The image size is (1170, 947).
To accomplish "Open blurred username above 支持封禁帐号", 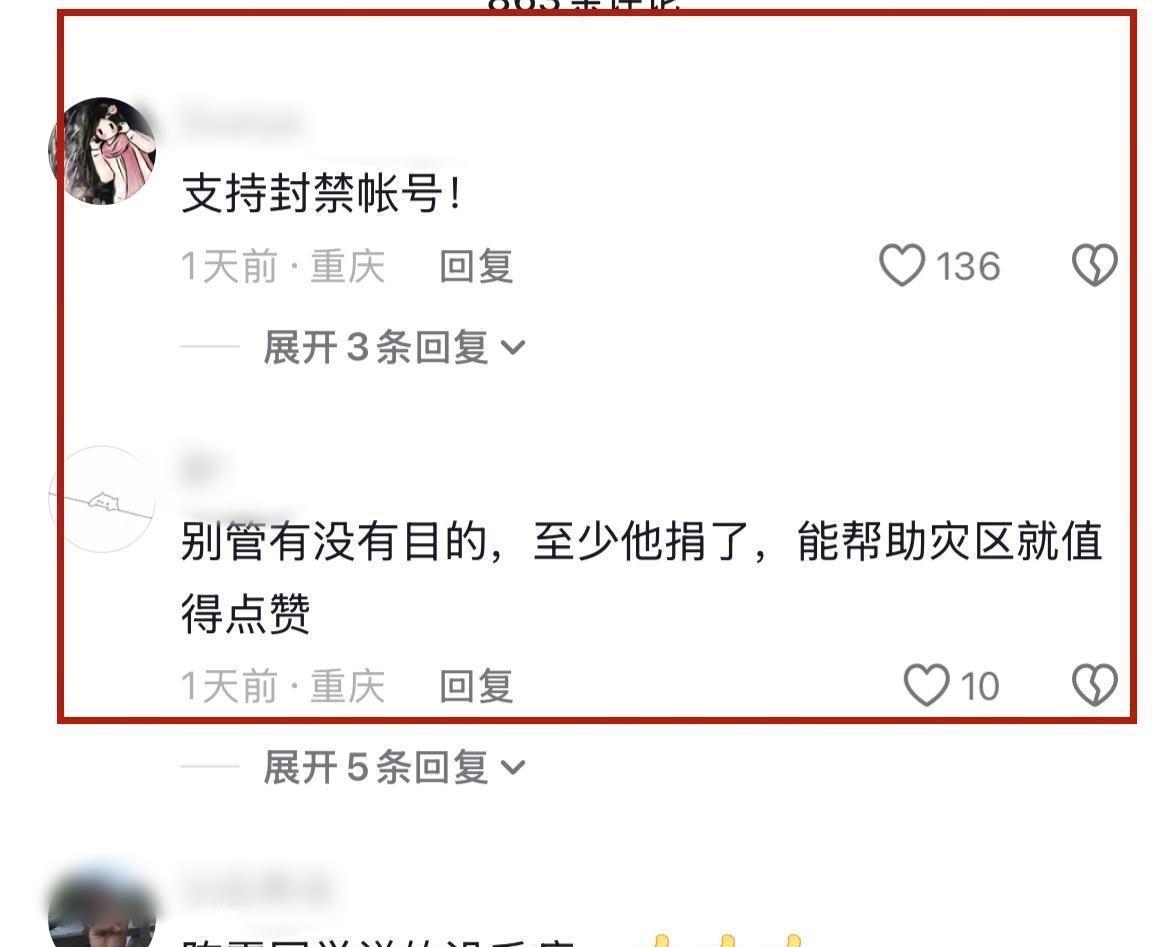I will coord(243,120).
